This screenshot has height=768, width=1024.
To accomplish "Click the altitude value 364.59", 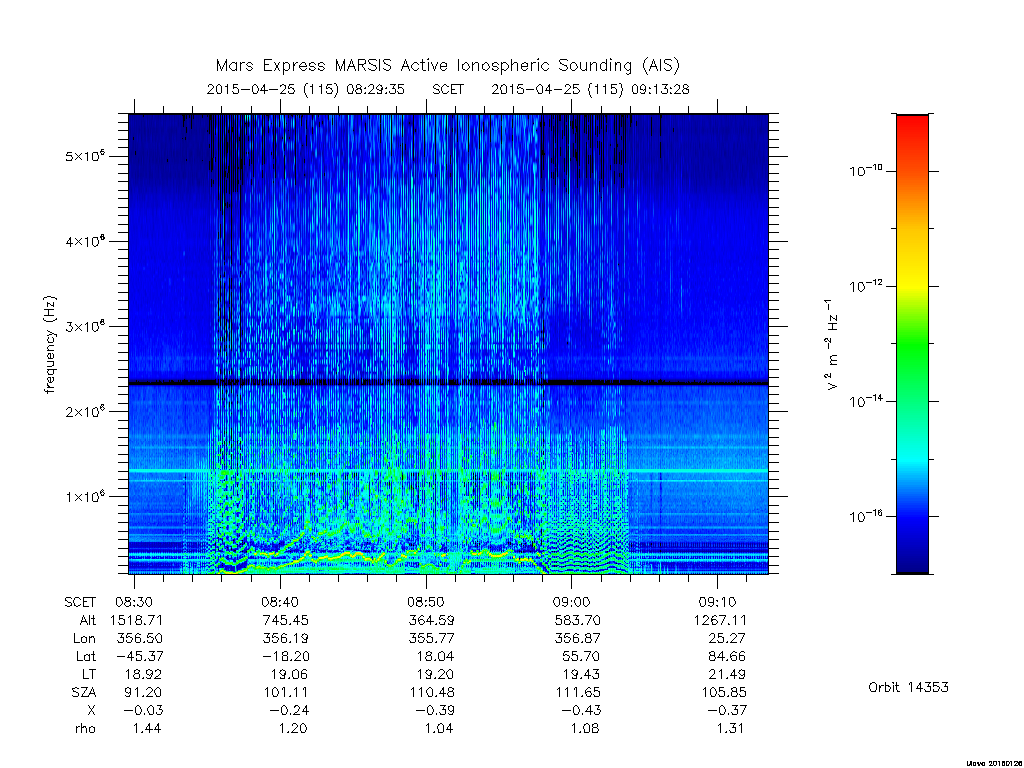I will pos(430,620).
